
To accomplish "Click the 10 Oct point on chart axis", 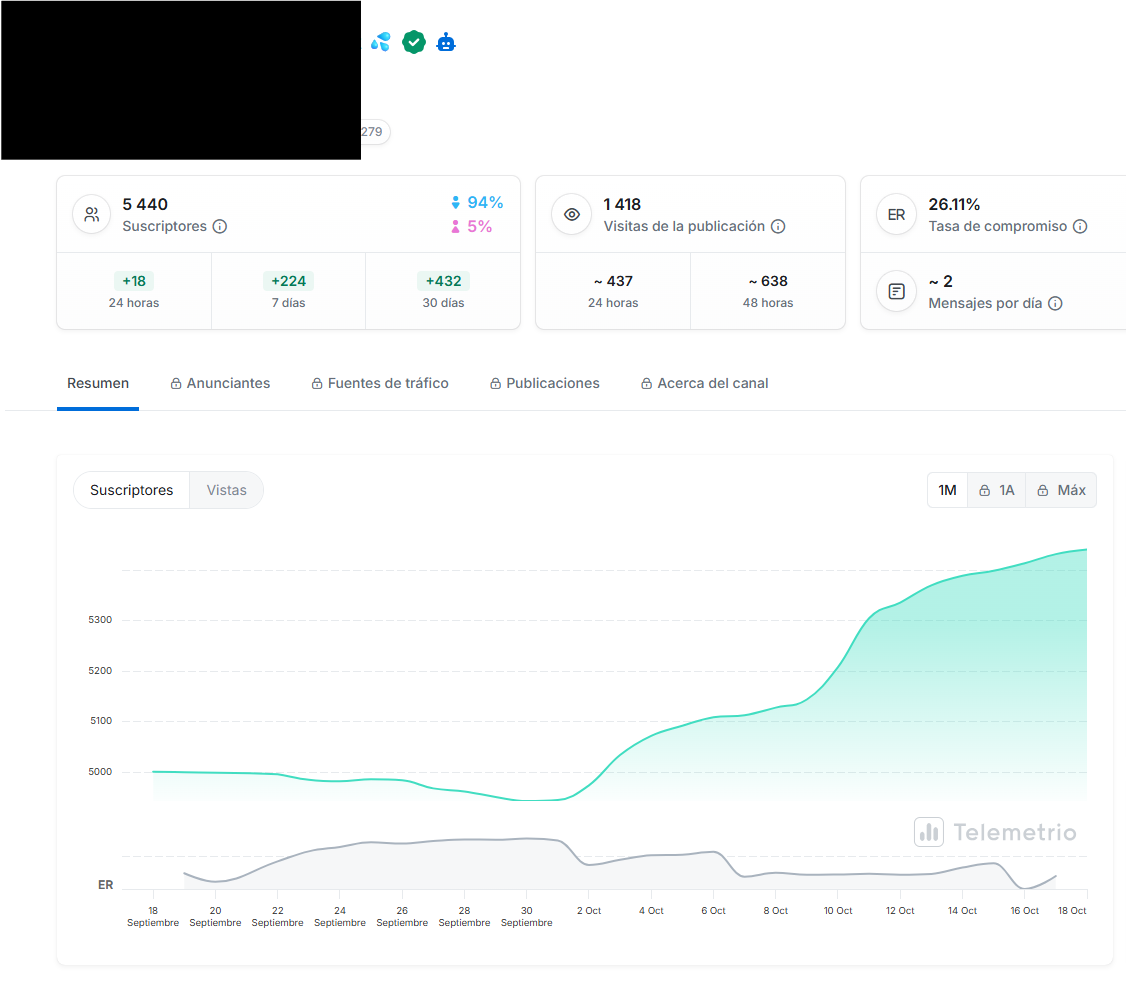I will 838,910.
